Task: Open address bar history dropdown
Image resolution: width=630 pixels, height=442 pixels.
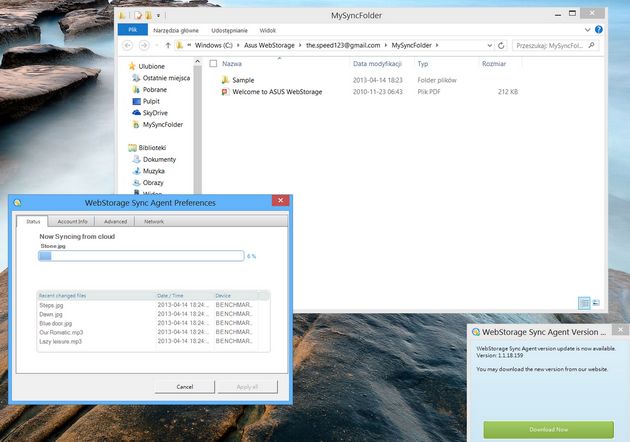Action: tap(489, 45)
